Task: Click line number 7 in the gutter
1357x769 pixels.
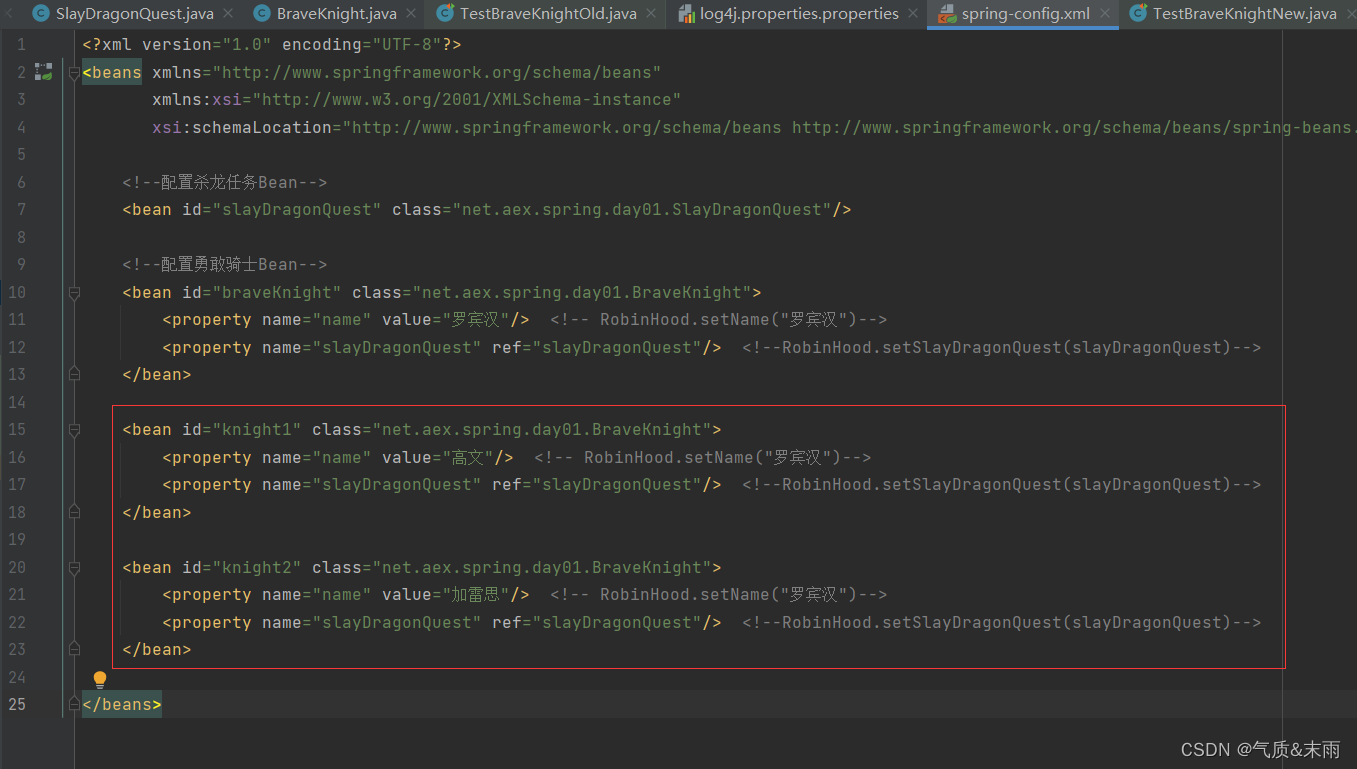Action: [22, 210]
